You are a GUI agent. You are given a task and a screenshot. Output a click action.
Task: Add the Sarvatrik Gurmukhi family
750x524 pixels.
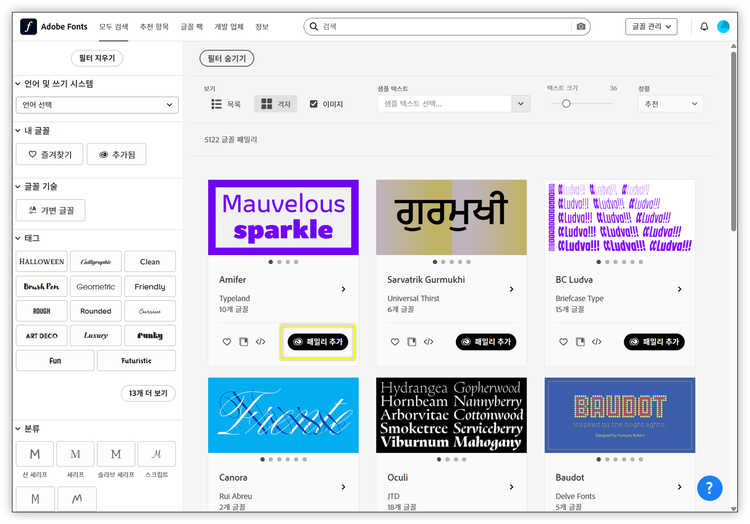tap(486, 342)
